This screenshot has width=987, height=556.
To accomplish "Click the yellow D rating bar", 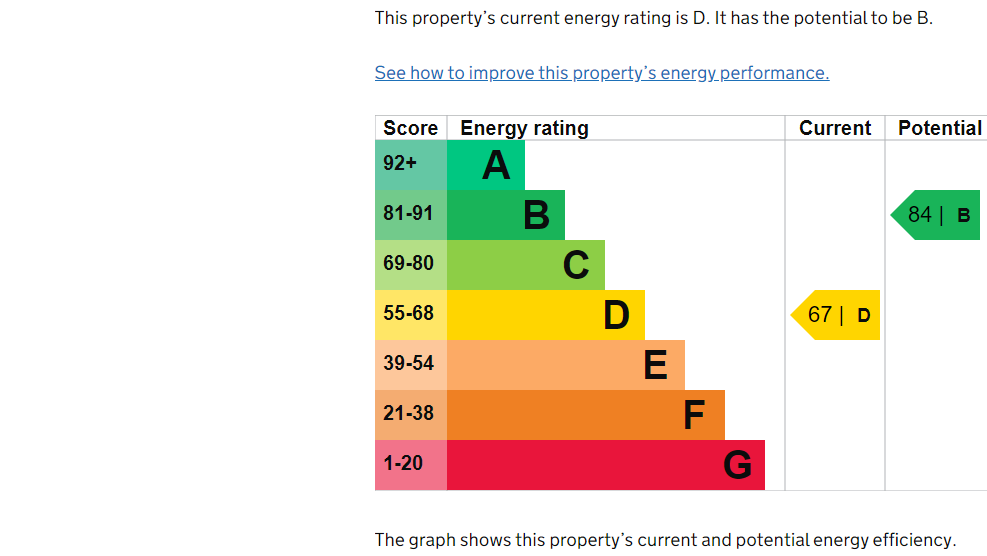I will coord(546,315).
